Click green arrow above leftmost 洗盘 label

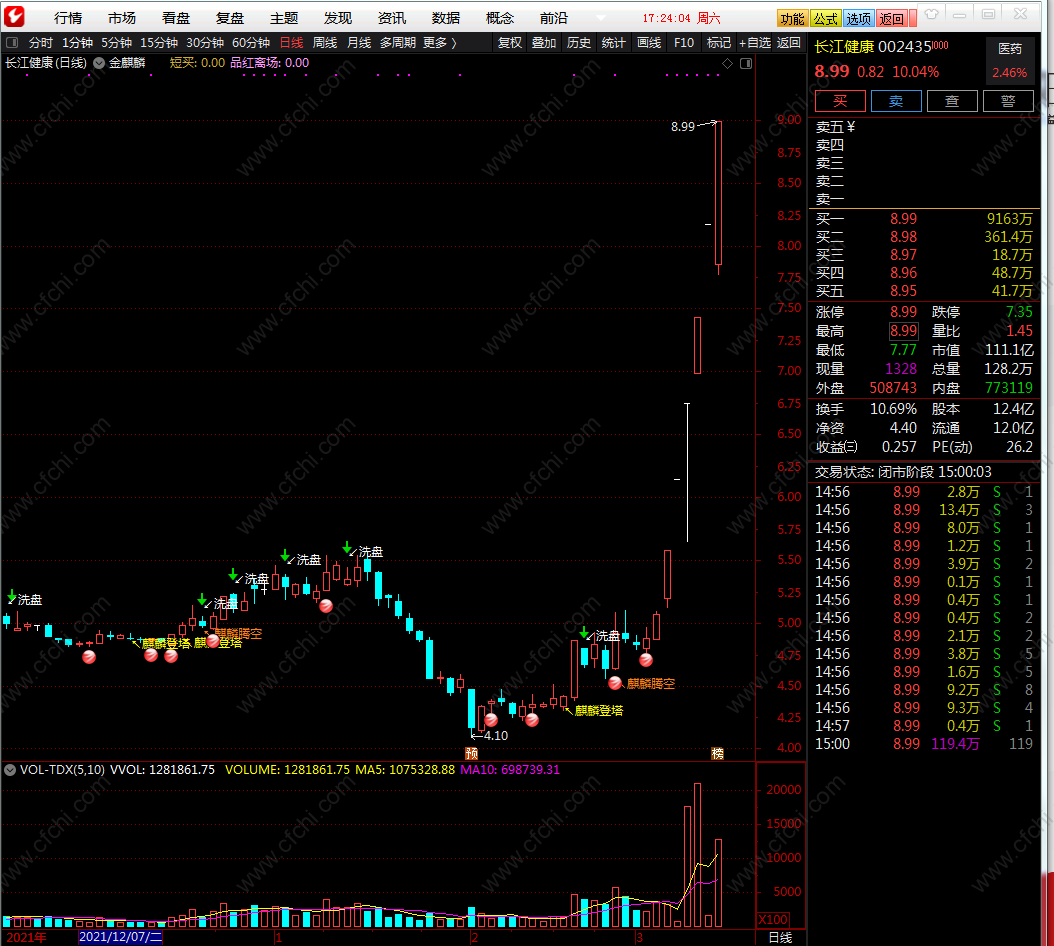(x=11, y=594)
